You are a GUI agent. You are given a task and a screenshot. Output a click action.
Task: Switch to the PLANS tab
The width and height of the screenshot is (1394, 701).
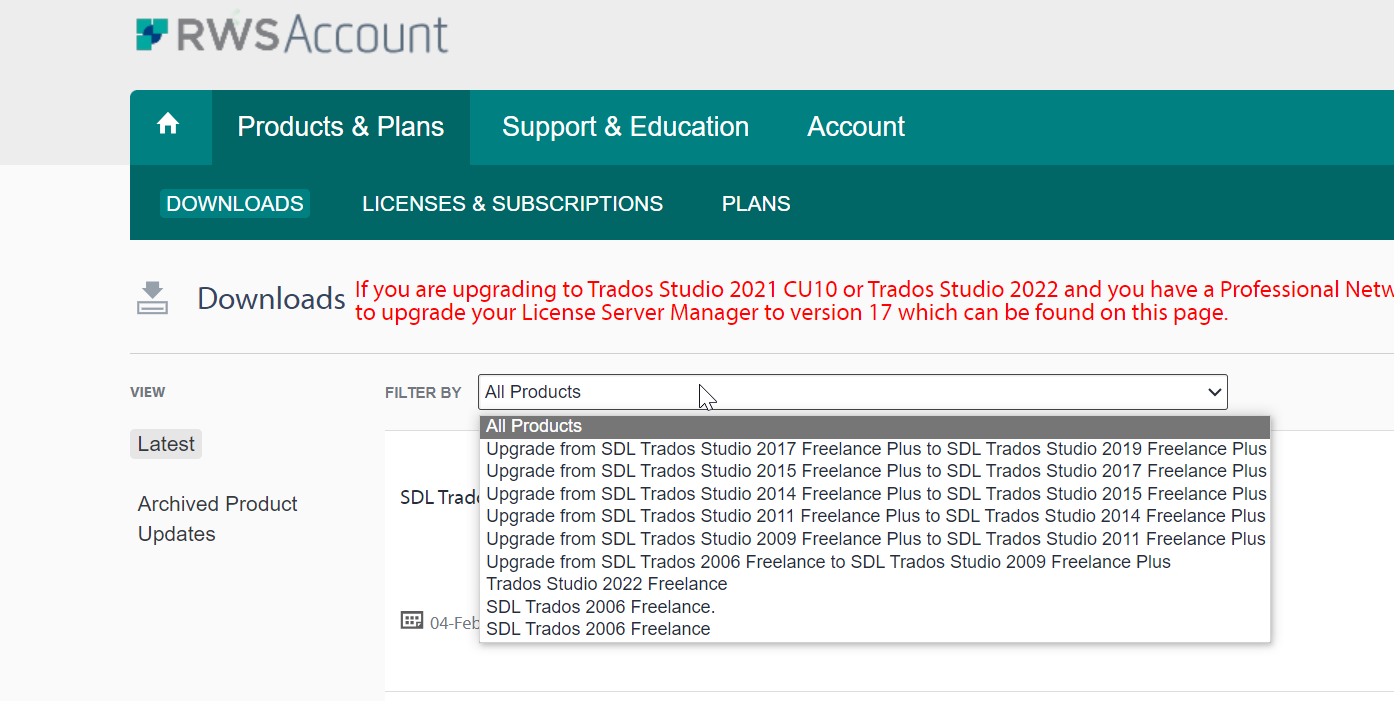pos(755,203)
